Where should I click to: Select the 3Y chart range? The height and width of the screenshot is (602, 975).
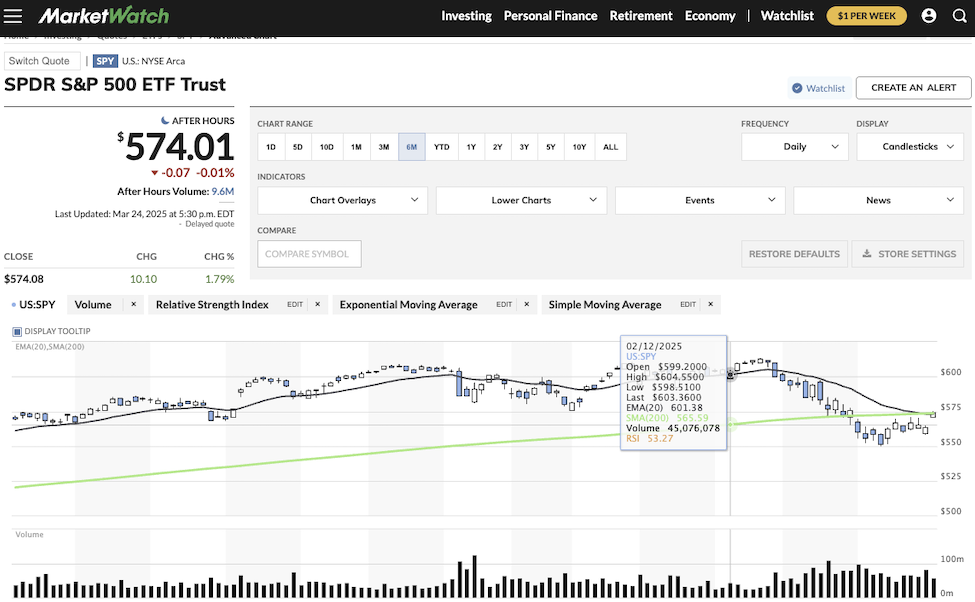[x=524, y=147]
